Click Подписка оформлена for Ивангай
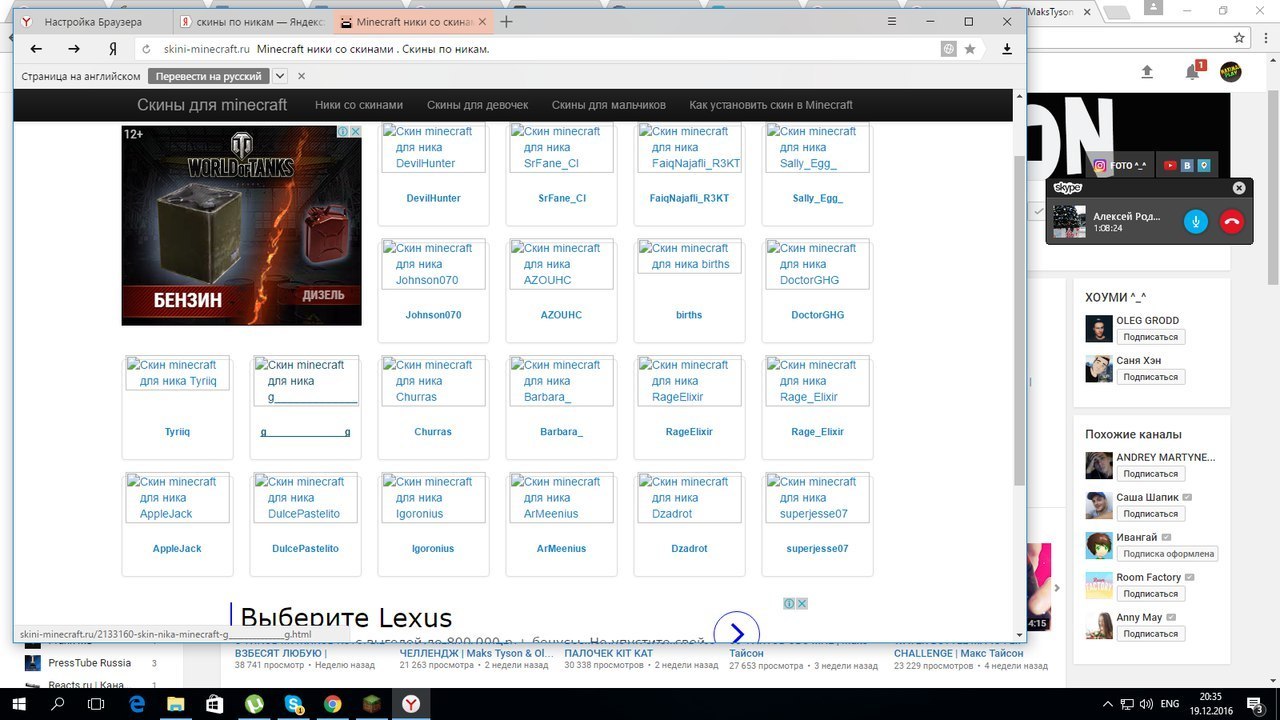Viewport: 1280px width, 720px height. click(1168, 554)
